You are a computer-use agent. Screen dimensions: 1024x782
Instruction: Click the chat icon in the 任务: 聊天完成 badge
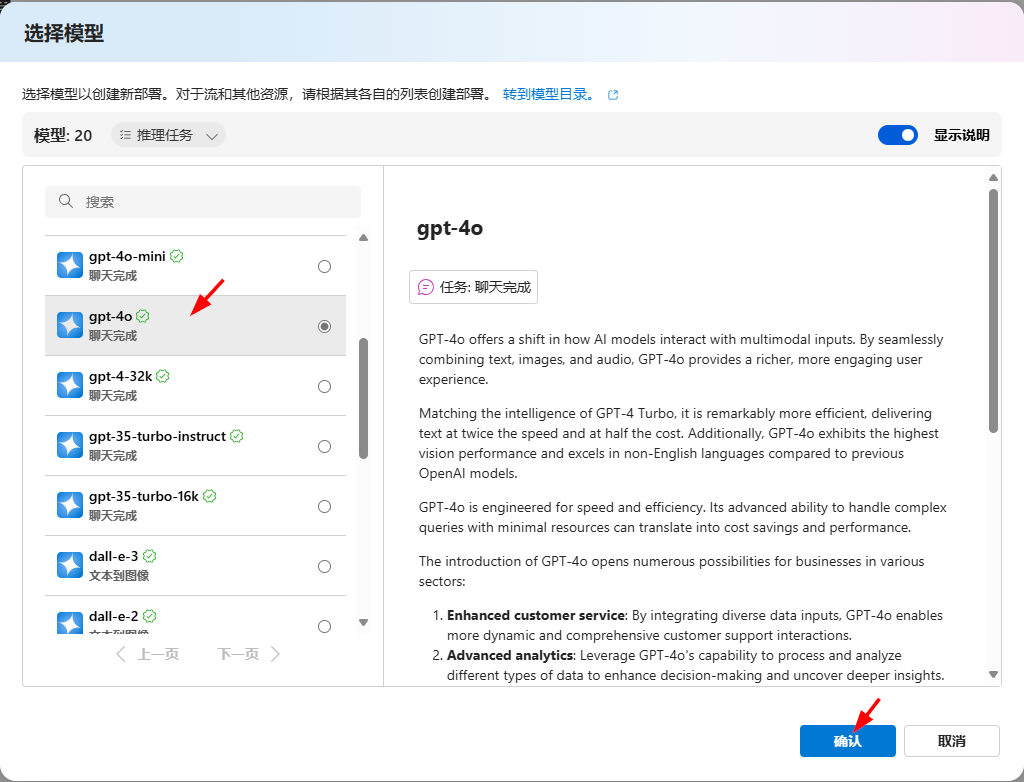pyautogui.click(x=425, y=287)
